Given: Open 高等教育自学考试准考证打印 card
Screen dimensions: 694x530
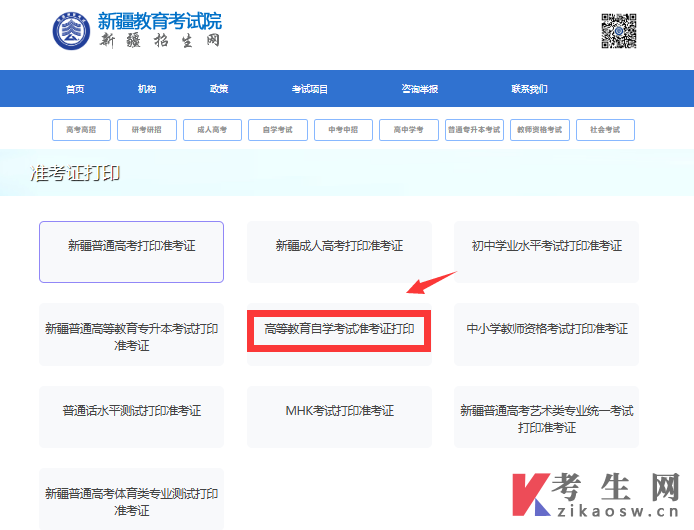Looking at the screenshot, I should coord(339,335).
